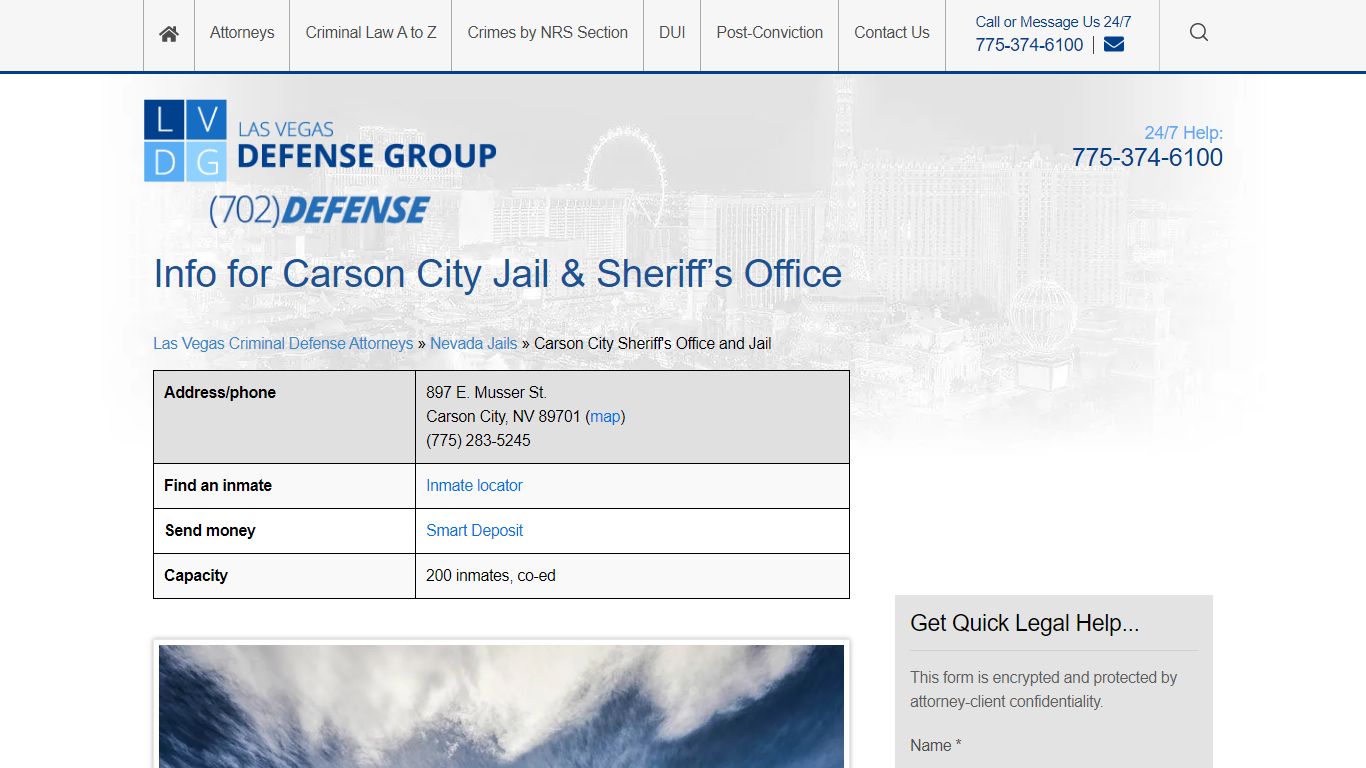Open the Nevada Jails breadcrumb link
The height and width of the screenshot is (768, 1366).
click(x=474, y=343)
